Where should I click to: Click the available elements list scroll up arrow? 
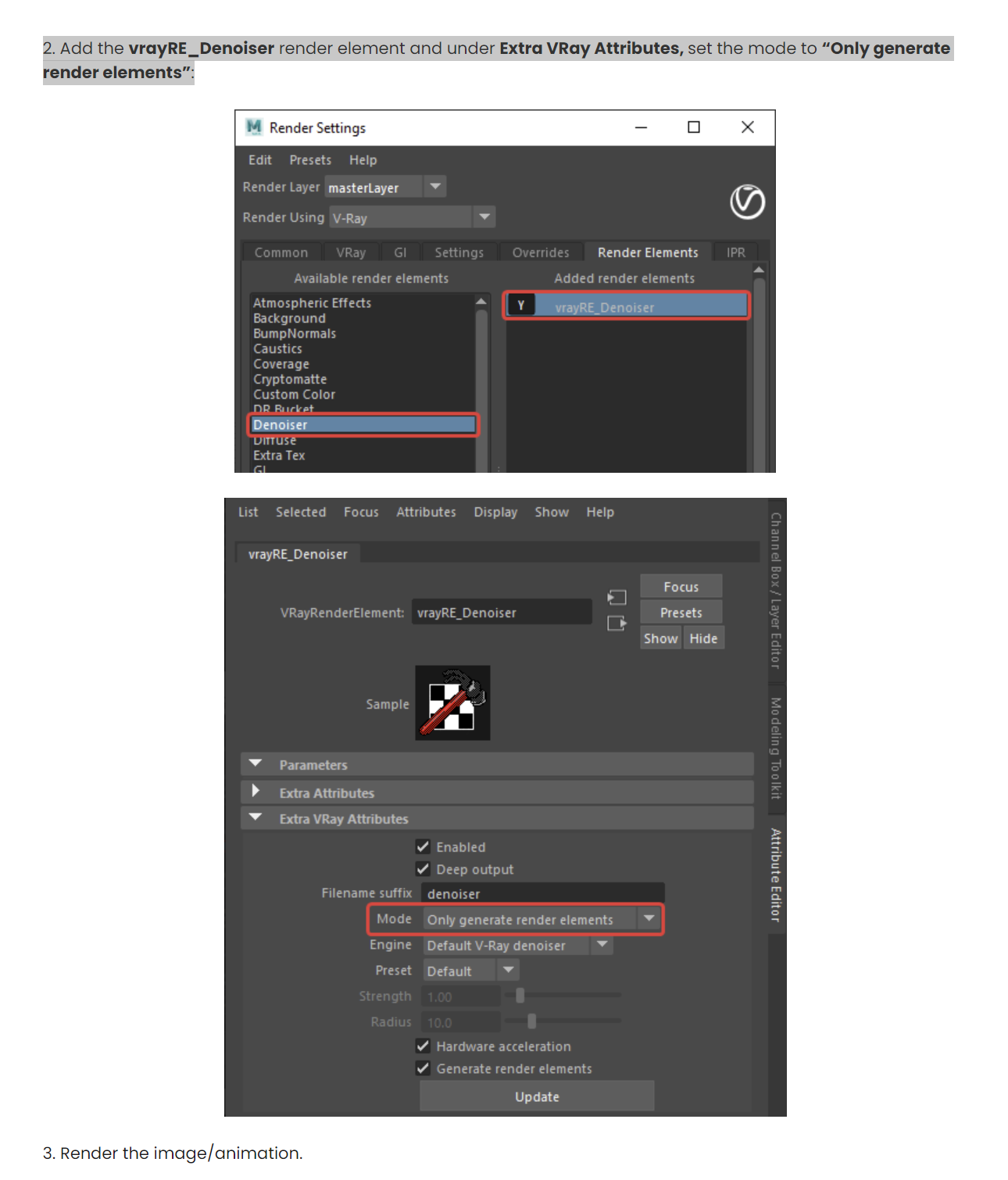(481, 302)
